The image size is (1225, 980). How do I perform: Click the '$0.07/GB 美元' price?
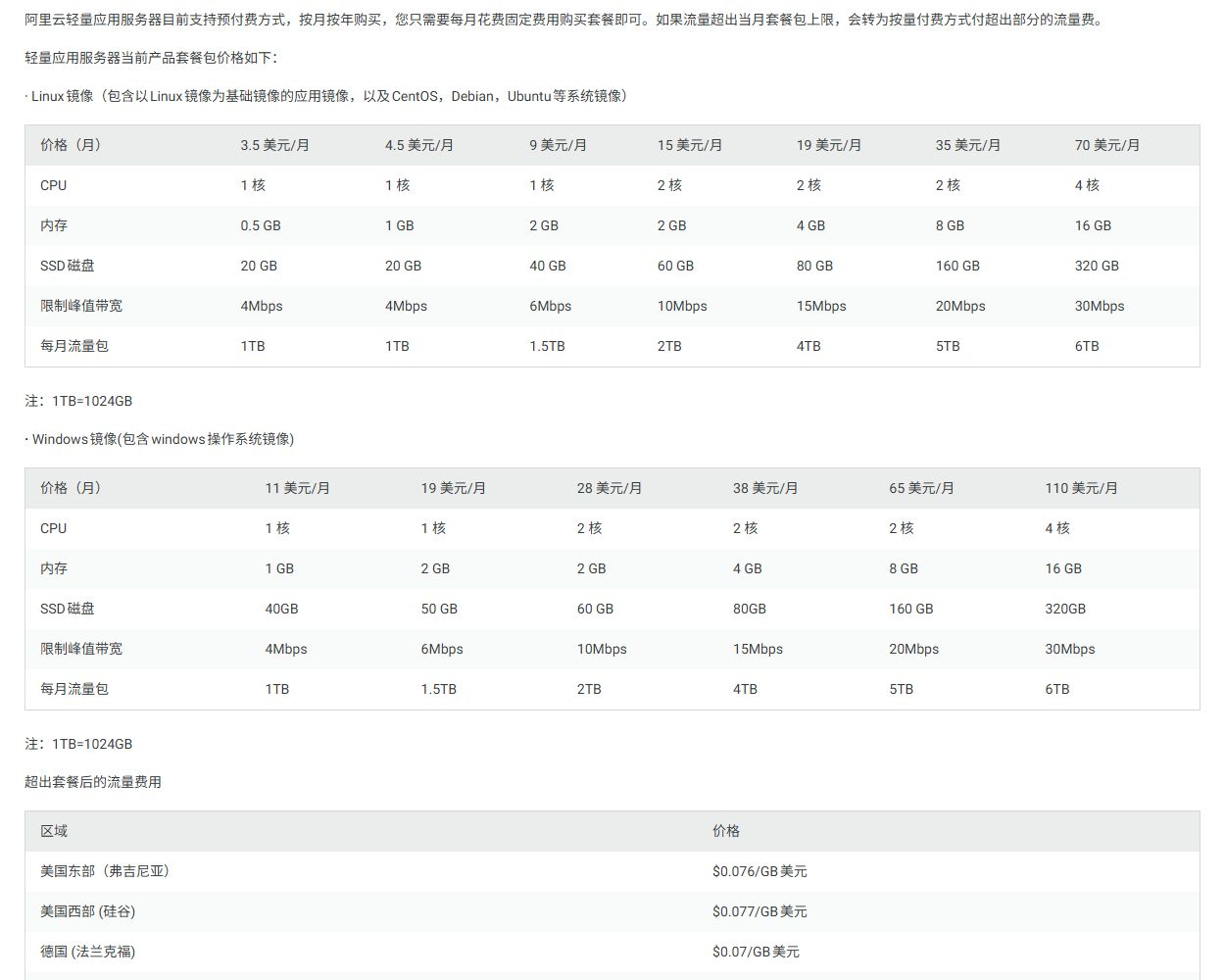pyautogui.click(x=756, y=952)
